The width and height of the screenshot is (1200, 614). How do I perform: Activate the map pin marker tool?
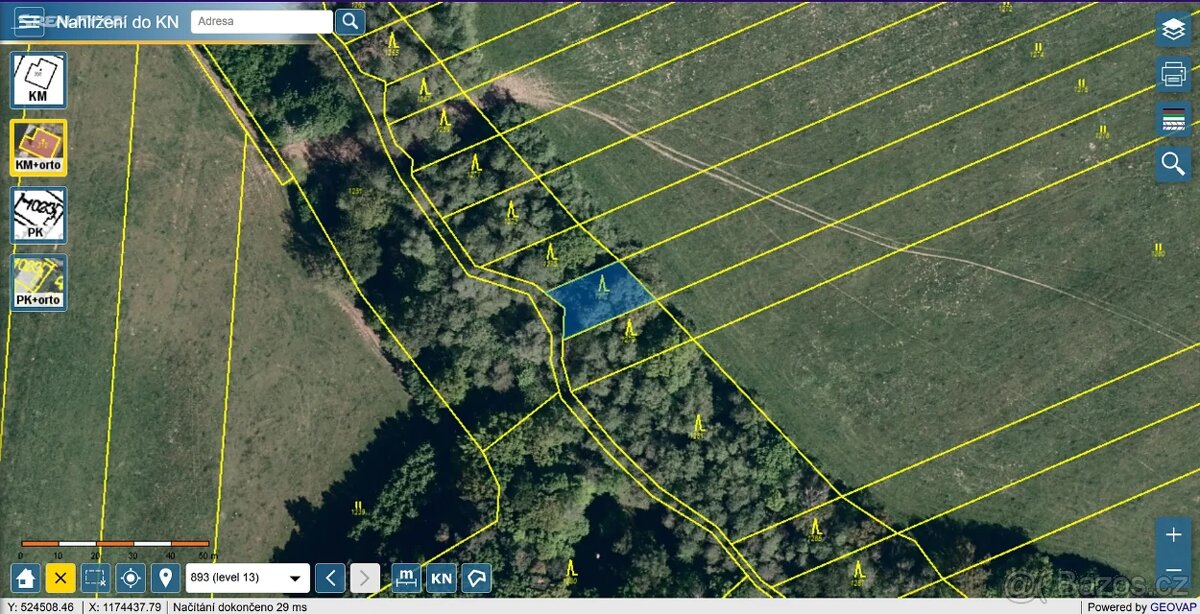[166, 577]
